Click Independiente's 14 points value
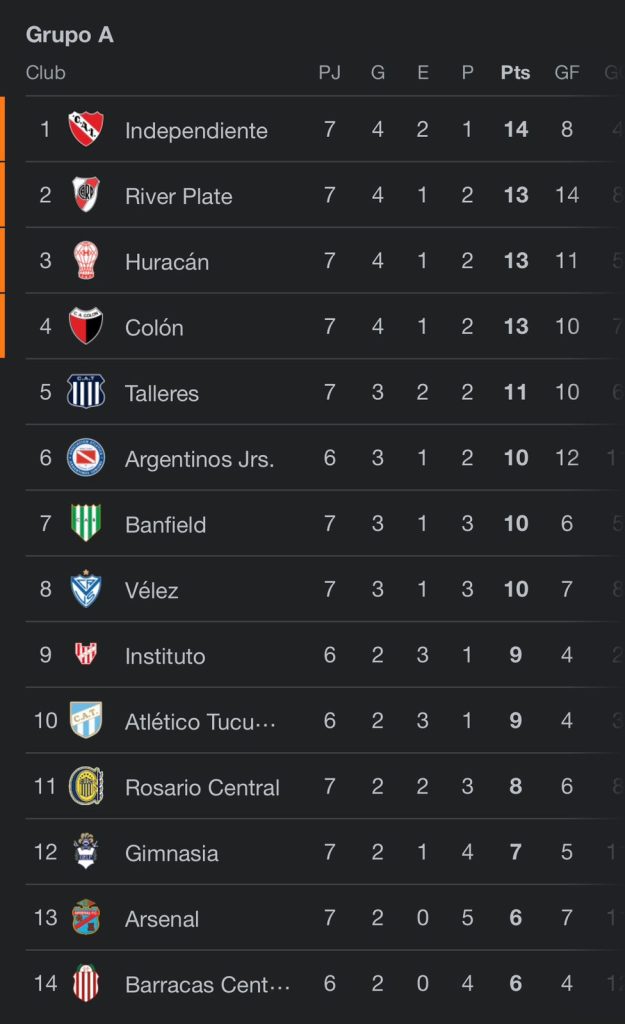Screen dimensions: 625x1024 point(515,129)
